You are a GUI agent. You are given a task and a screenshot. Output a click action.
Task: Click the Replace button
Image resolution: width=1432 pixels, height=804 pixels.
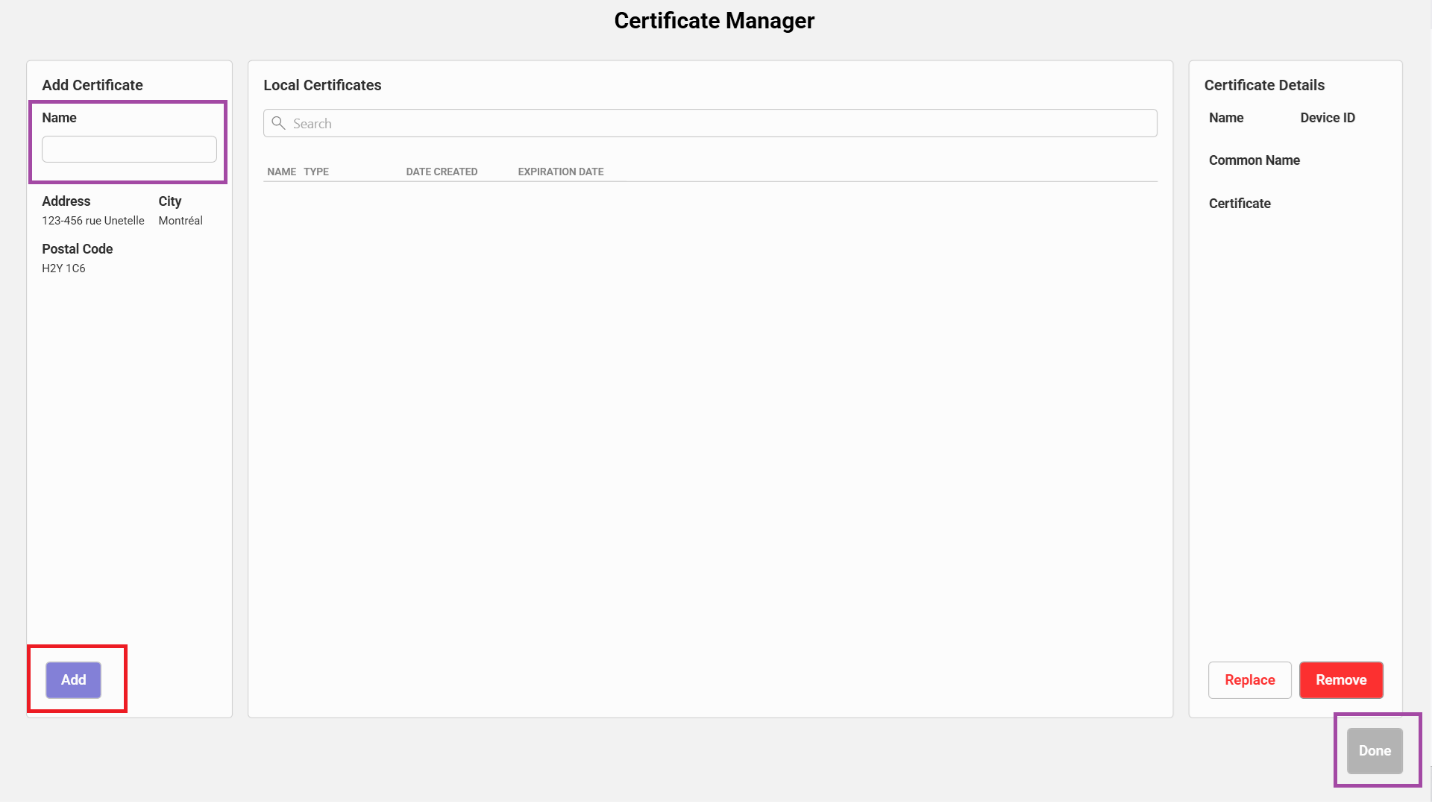pos(1250,680)
